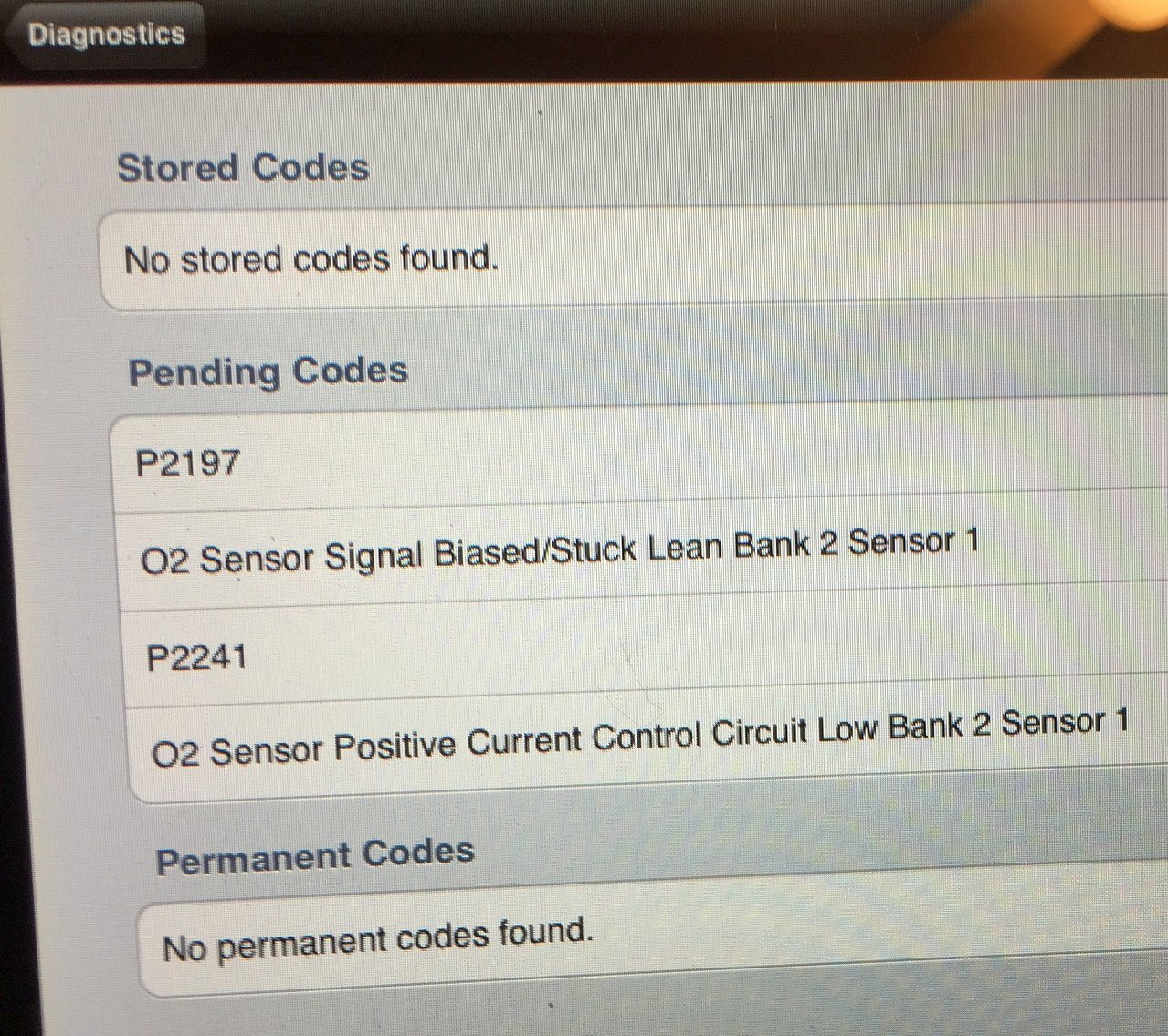Screen dimensions: 1168x1036
Task: Click the left arrow tip of Diagnostics button
Action: (11, 37)
